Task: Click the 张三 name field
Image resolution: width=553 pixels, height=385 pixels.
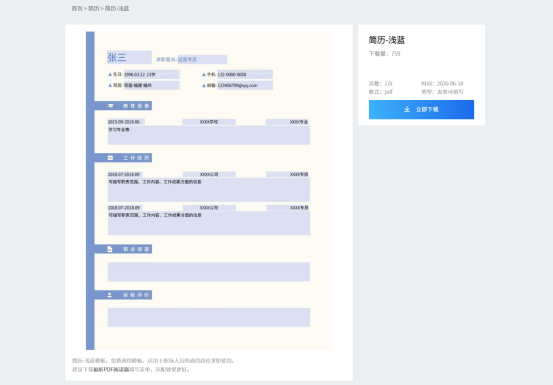Action: tap(129, 57)
